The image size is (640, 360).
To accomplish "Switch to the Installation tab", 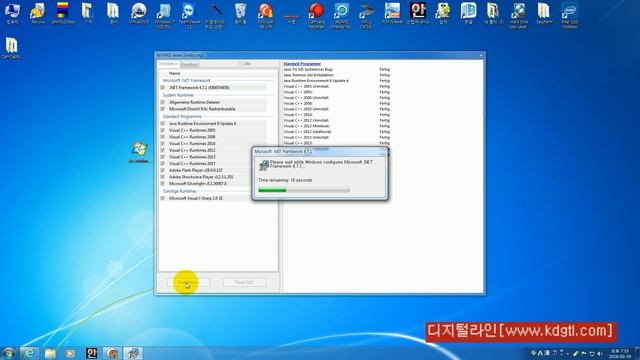I will (x=169, y=64).
